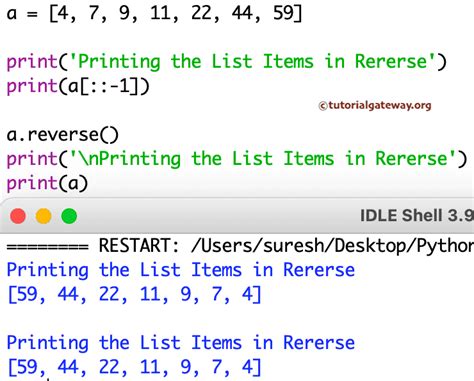Click the list assignment line starting 'a = [4, 7'
The image size is (474, 381).
pos(154,14)
